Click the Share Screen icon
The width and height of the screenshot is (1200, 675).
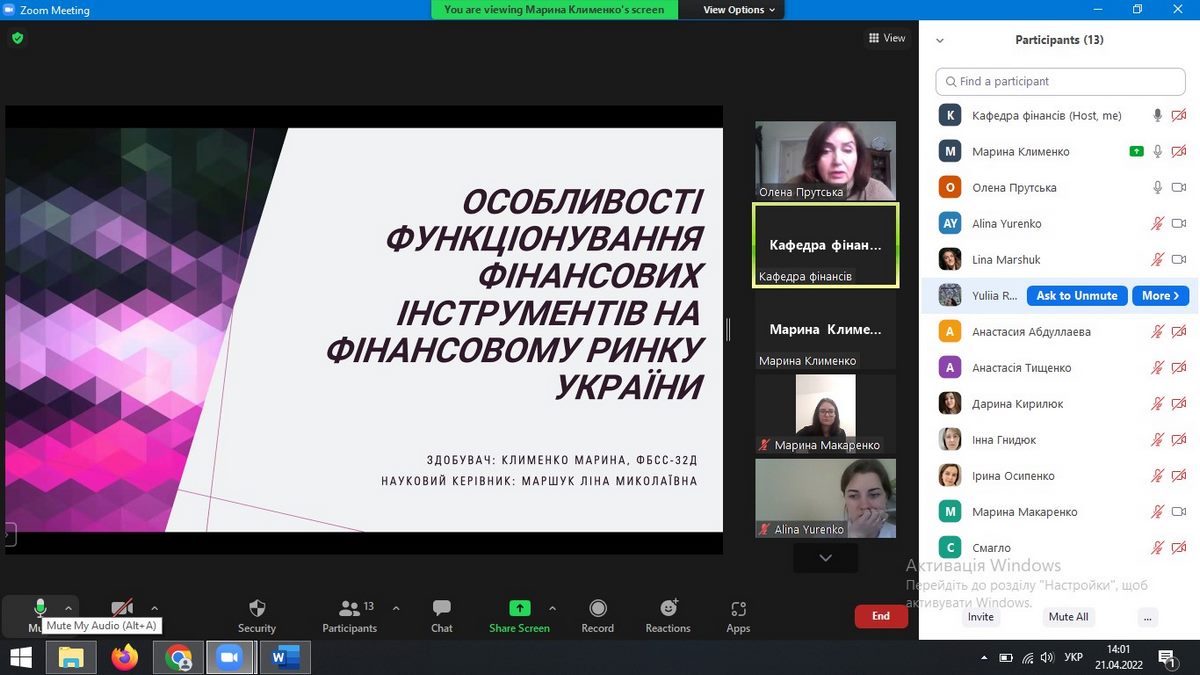tap(519, 608)
